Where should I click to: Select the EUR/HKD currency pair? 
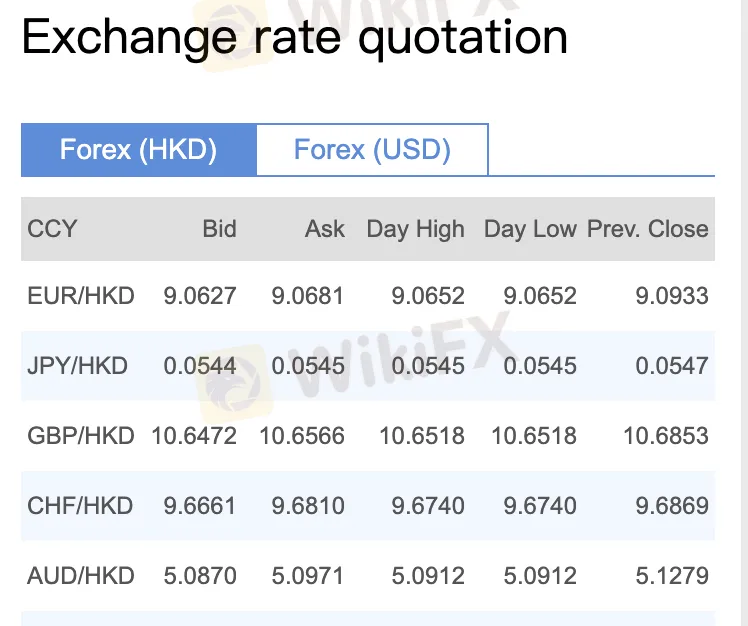point(81,296)
